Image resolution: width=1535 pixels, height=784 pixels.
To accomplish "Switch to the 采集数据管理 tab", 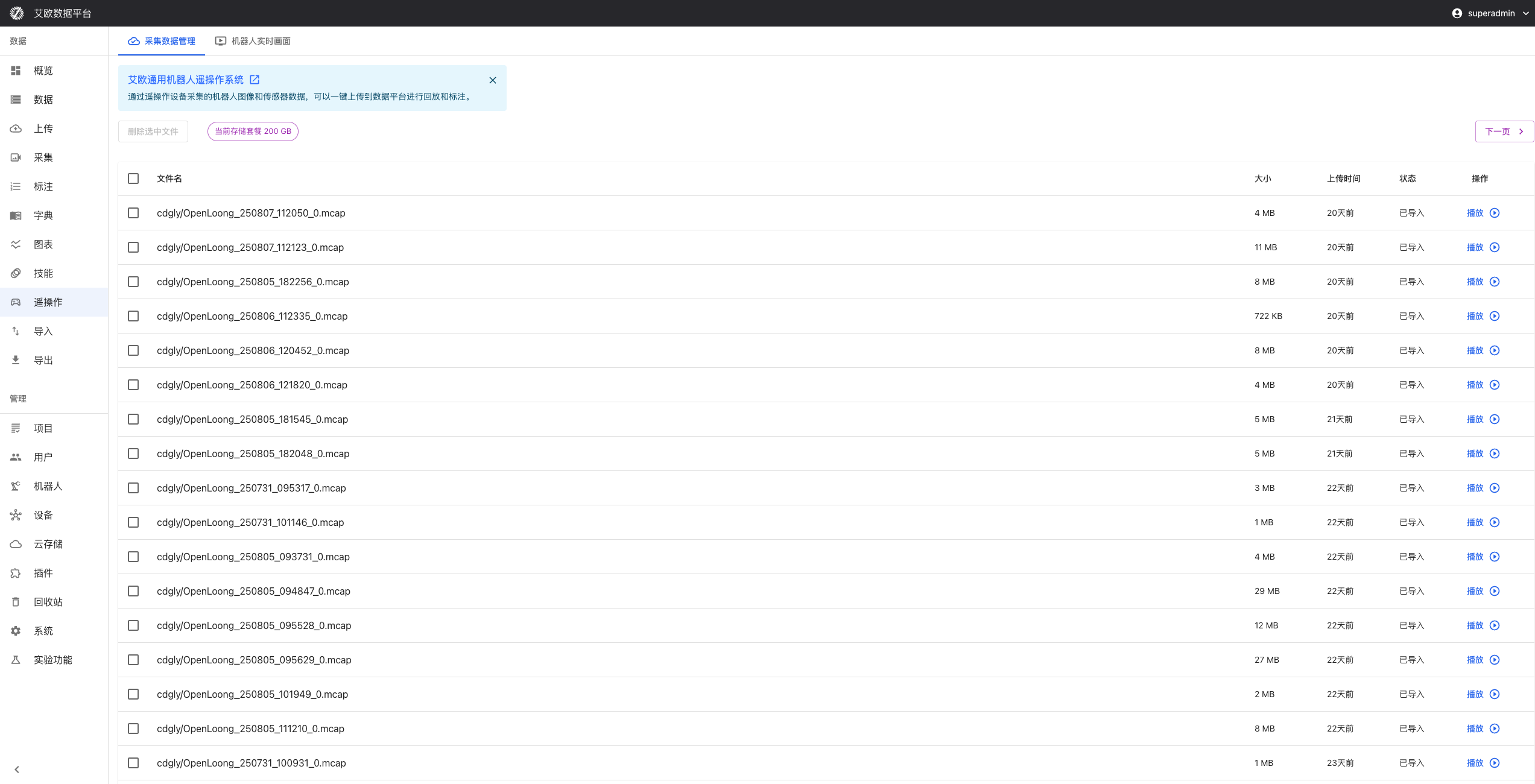I will point(162,41).
